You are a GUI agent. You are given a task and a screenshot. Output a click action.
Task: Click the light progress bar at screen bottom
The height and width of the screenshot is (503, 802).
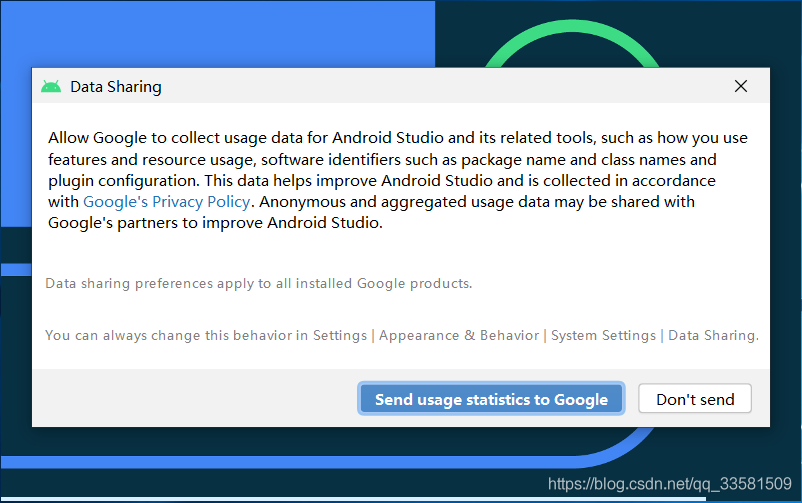tap(353, 499)
